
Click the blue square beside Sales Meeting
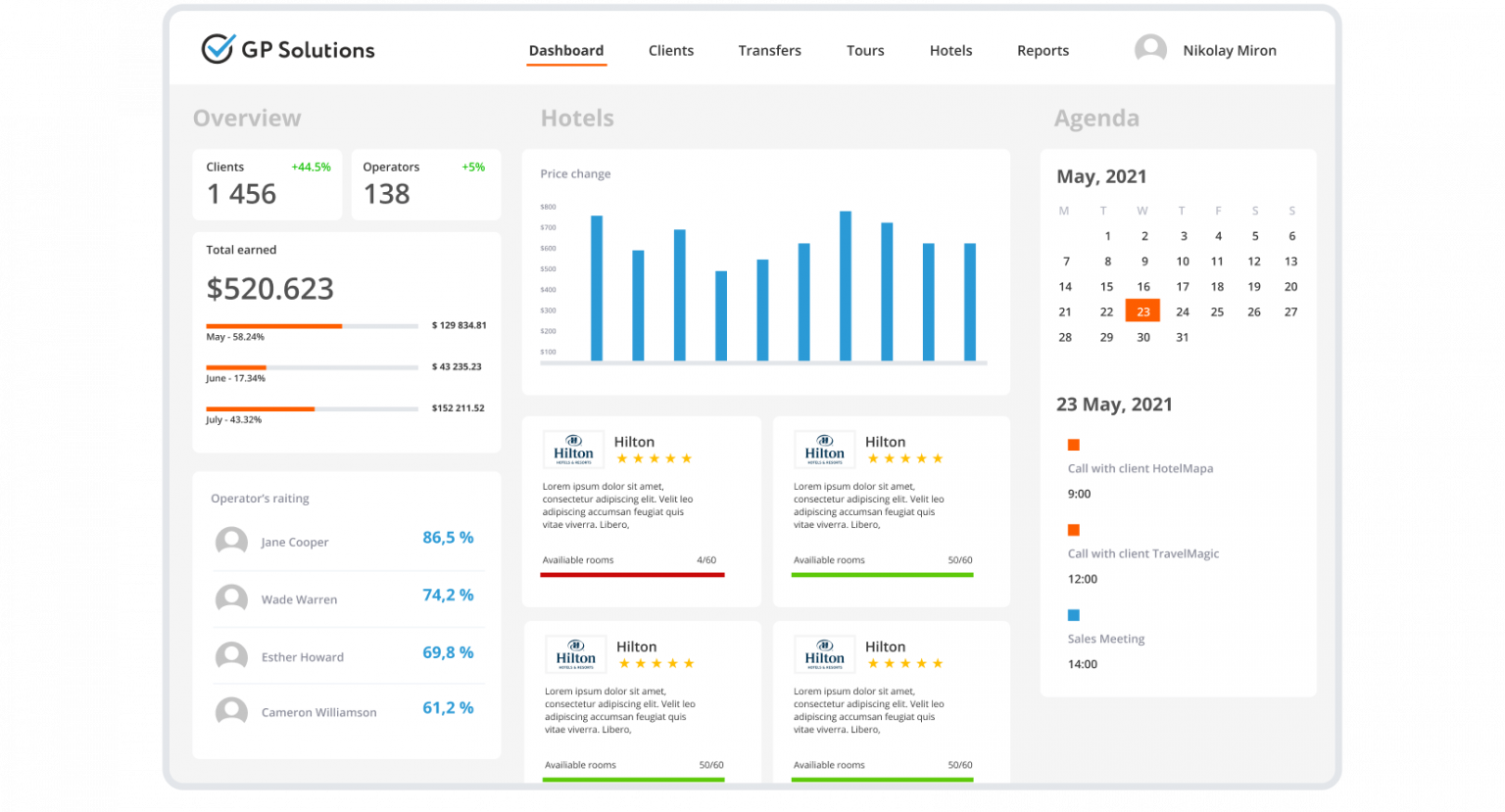(1074, 614)
